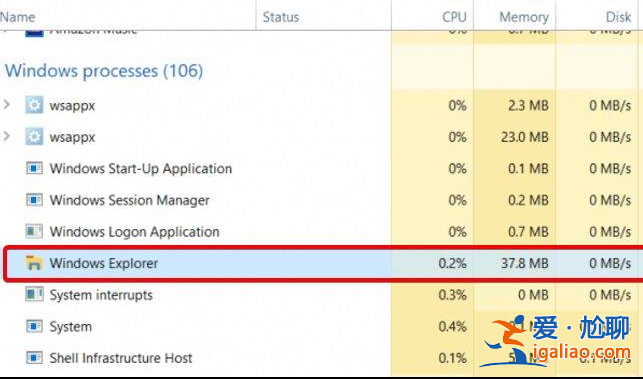Select the Shell Infrastructure Host row name
The image size is (643, 379).
(x=121, y=358)
